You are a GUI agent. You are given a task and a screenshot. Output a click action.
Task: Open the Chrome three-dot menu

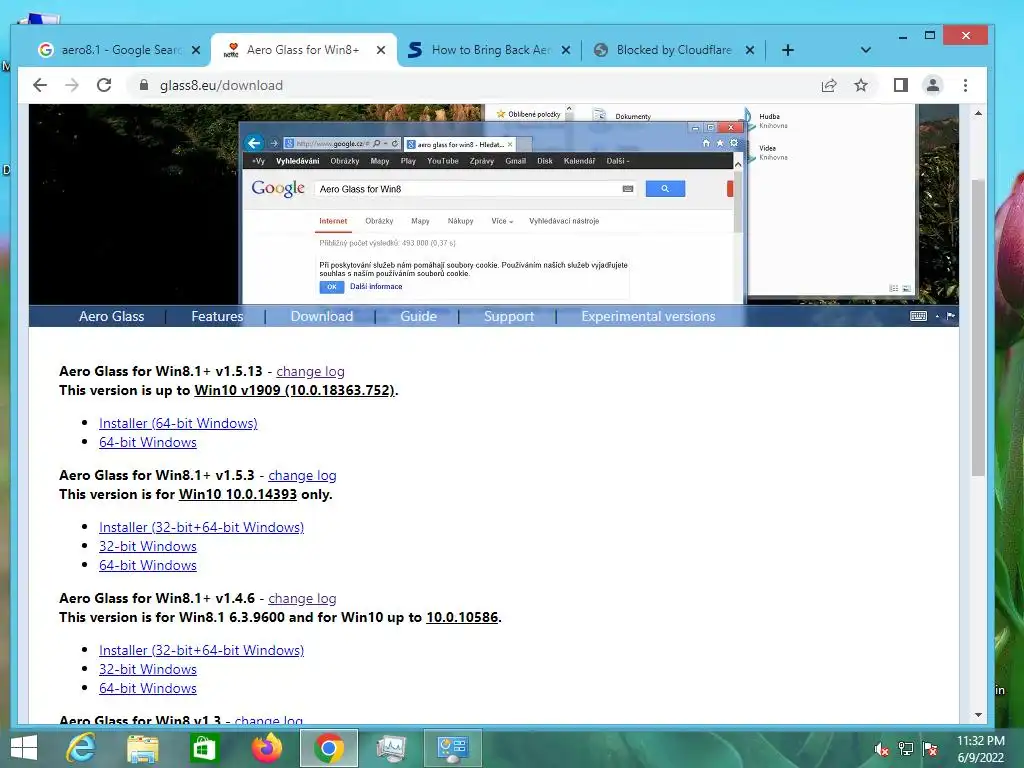[x=965, y=86]
